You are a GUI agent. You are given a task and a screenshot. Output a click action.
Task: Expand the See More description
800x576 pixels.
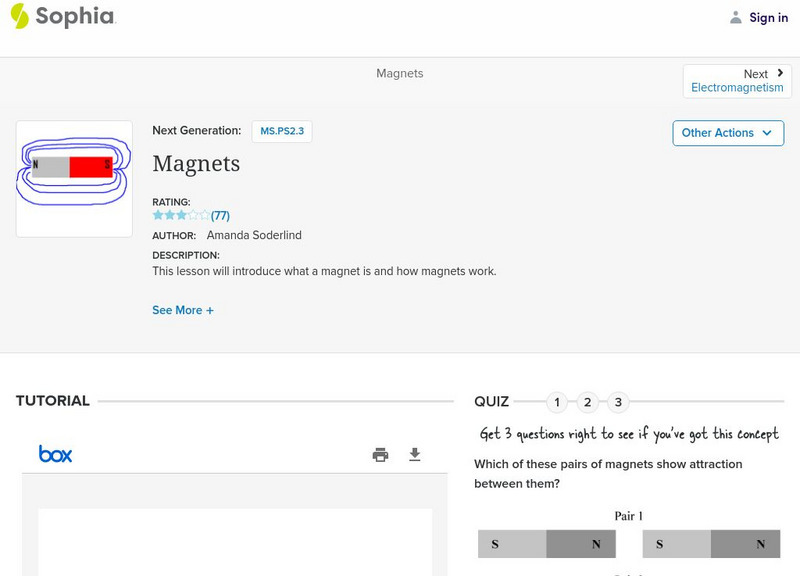coord(183,310)
